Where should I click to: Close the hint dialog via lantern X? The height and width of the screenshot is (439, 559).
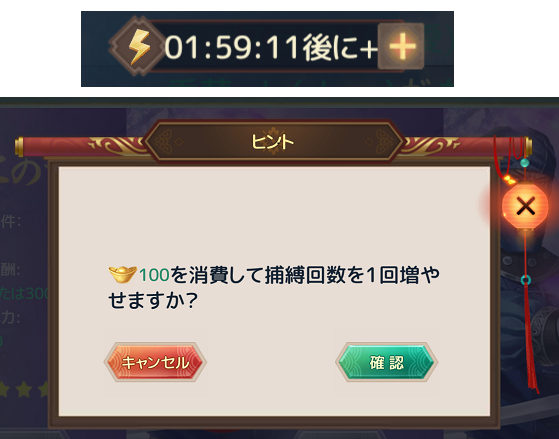coord(525,206)
